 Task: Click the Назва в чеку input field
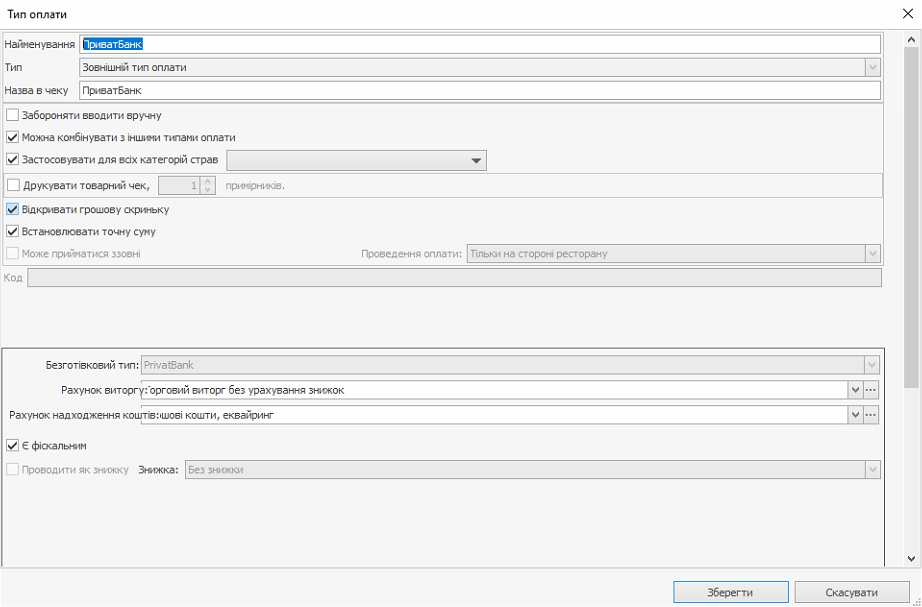480,91
